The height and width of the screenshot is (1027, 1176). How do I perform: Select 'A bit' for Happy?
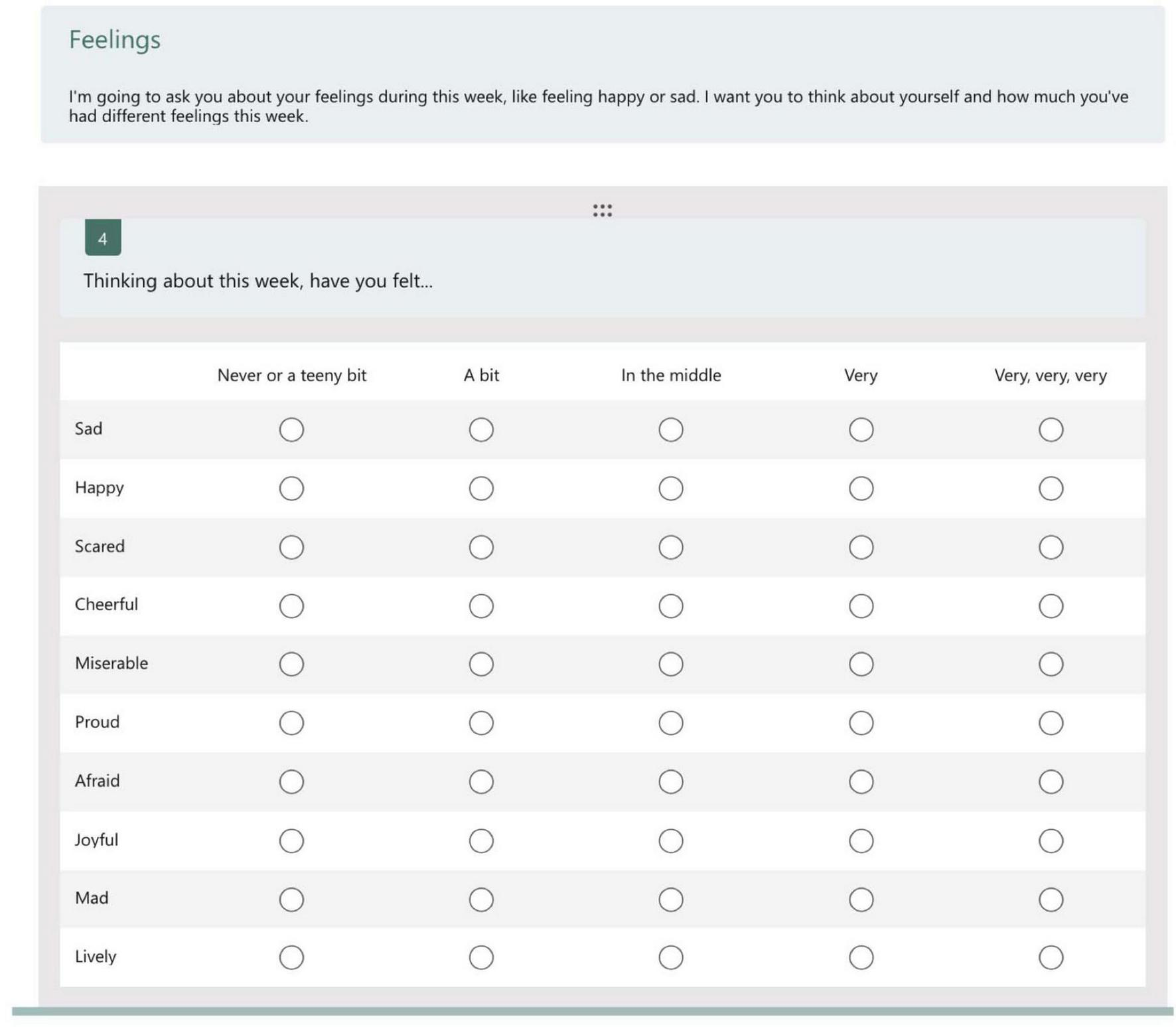[480, 489]
